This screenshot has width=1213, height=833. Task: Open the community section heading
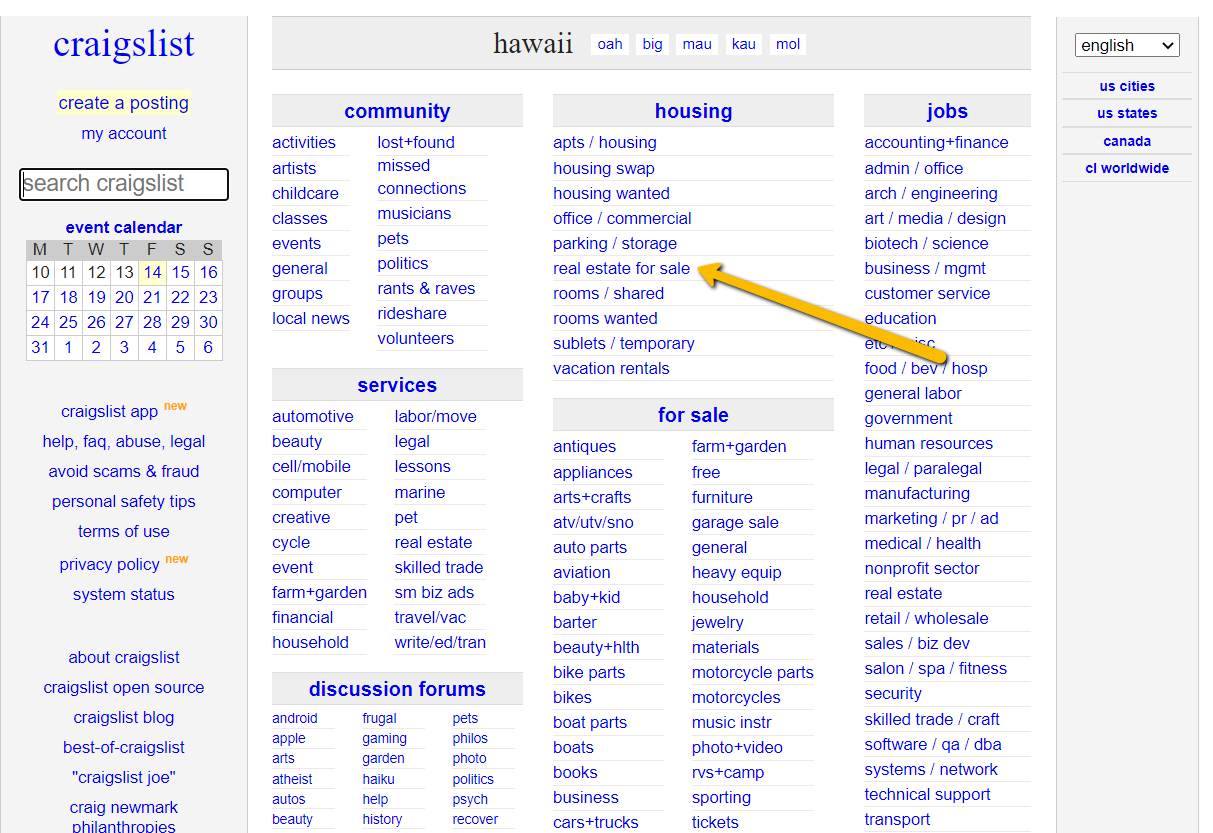pos(397,111)
